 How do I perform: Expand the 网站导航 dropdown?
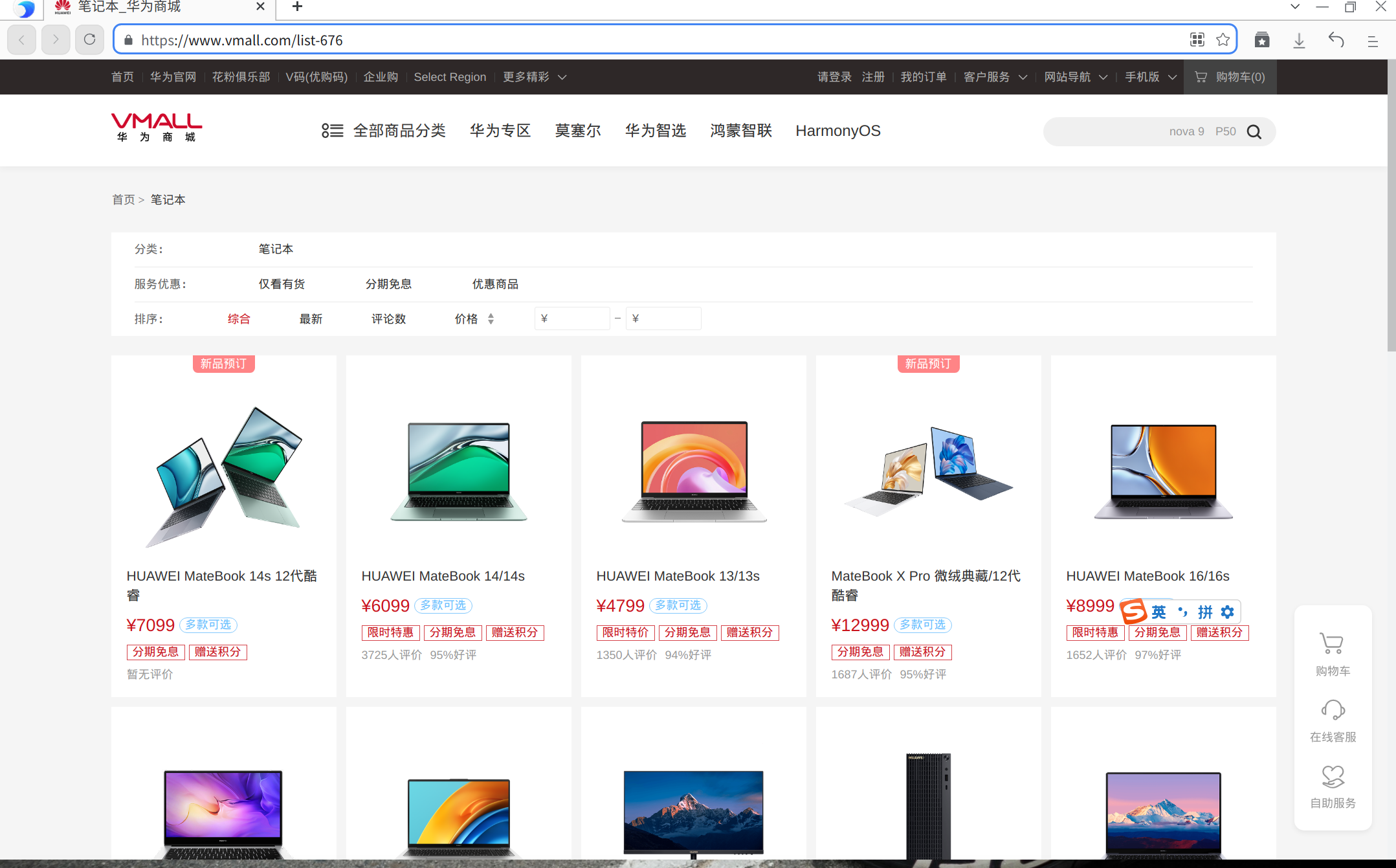[1075, 77]
